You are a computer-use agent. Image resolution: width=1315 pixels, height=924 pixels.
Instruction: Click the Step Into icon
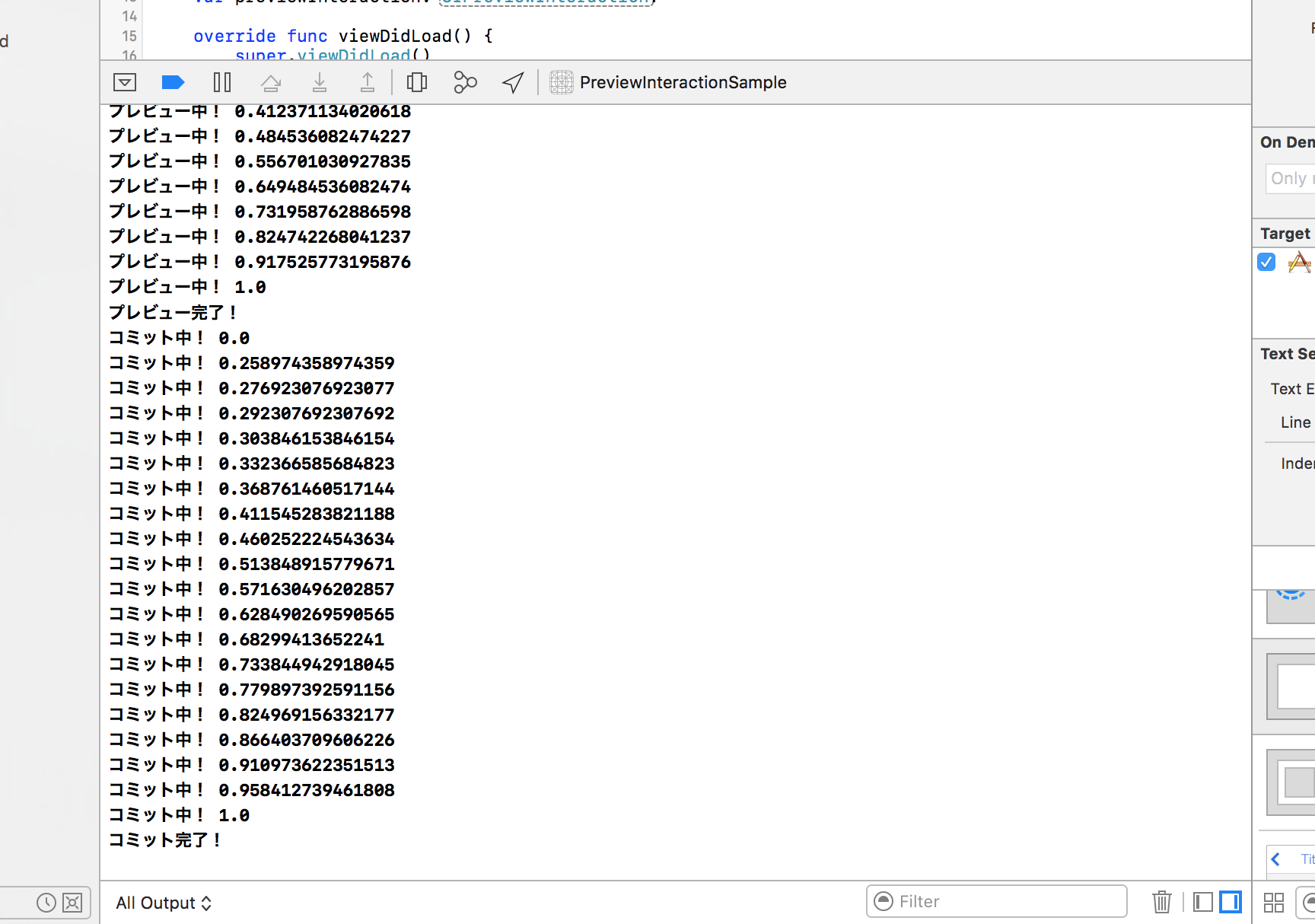point(320,82)
